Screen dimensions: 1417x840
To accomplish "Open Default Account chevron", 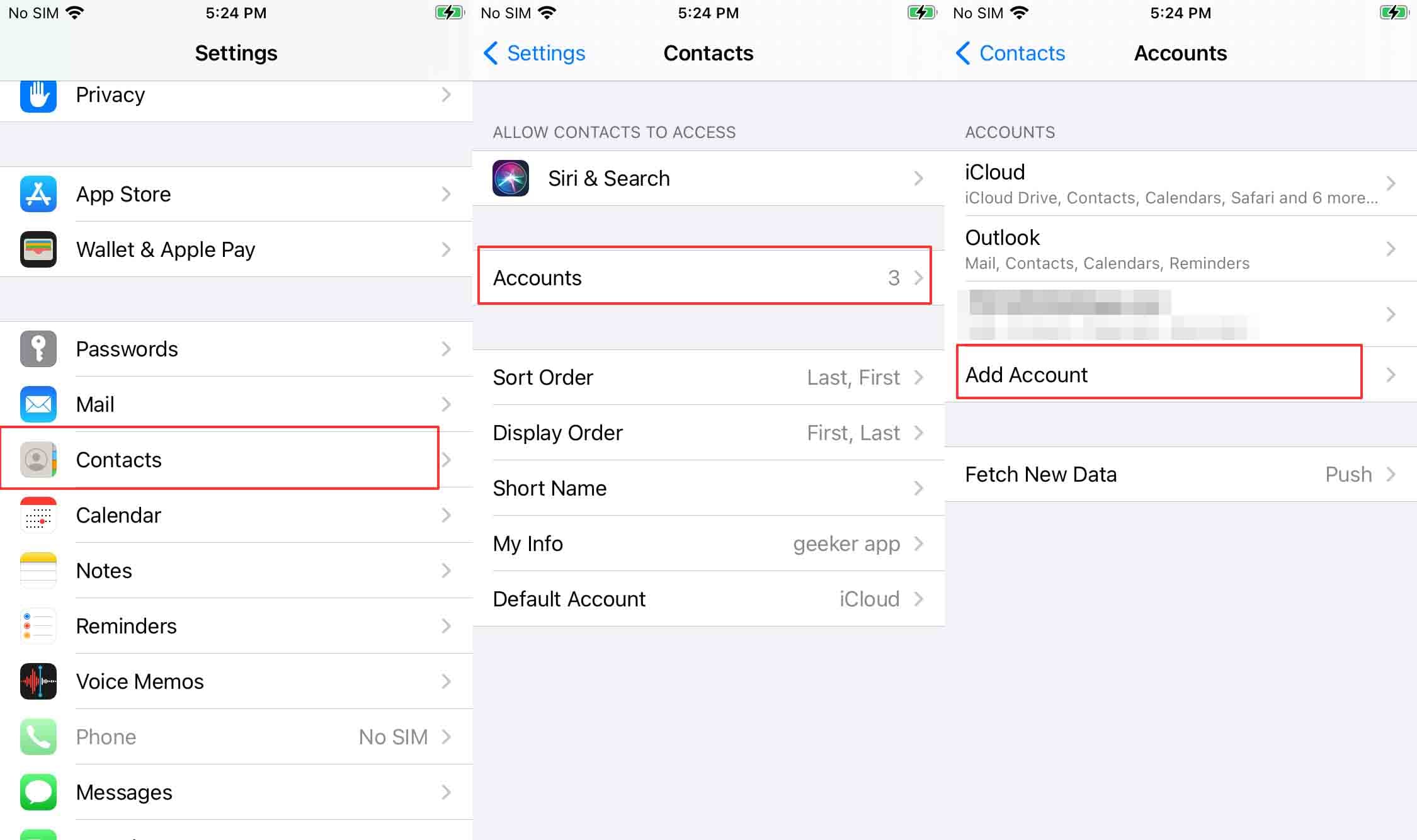I will click(919, 599).
